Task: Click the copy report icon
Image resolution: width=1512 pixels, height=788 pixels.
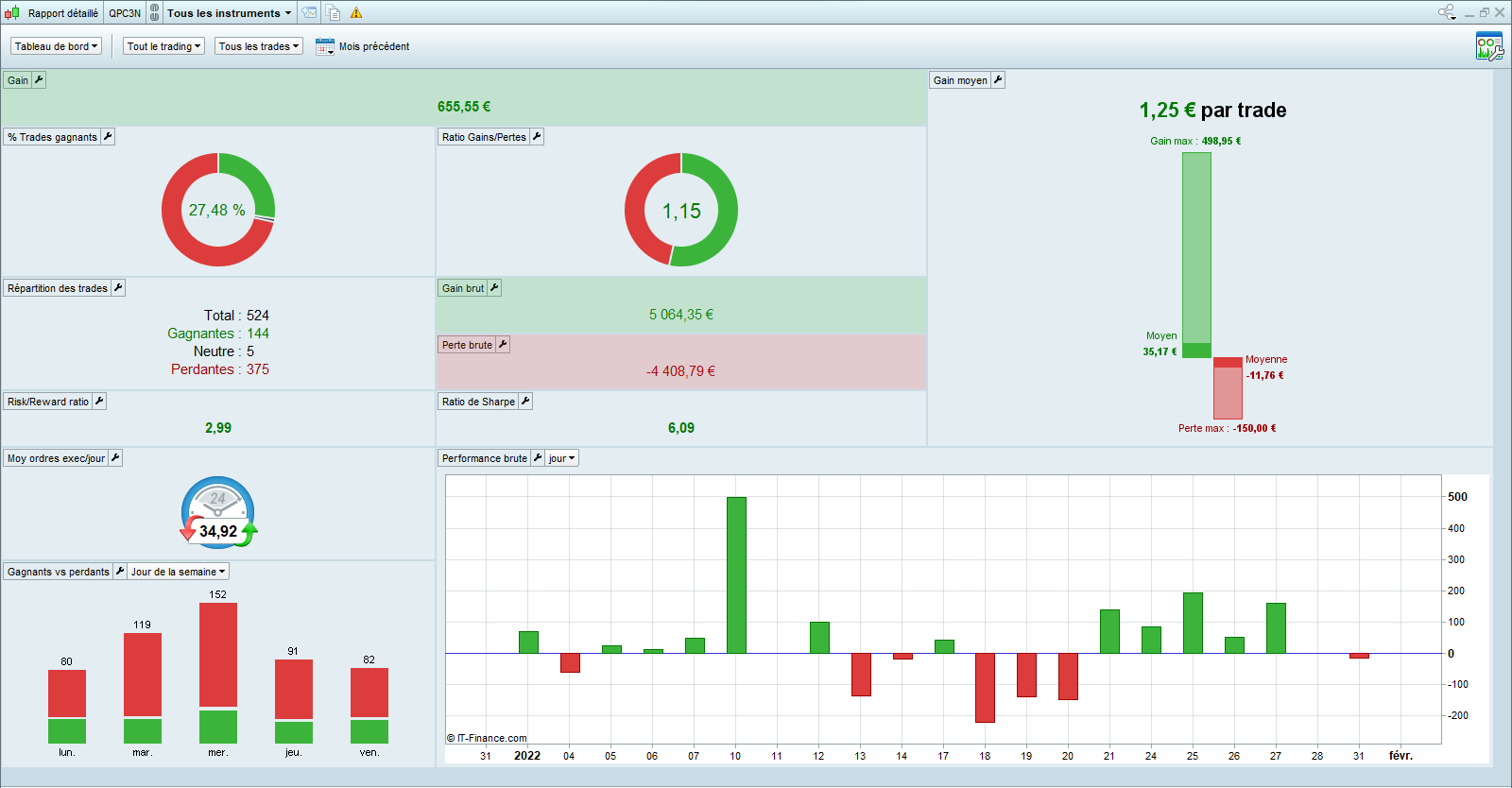Action: pyautogui.click(x=334, y=13)
